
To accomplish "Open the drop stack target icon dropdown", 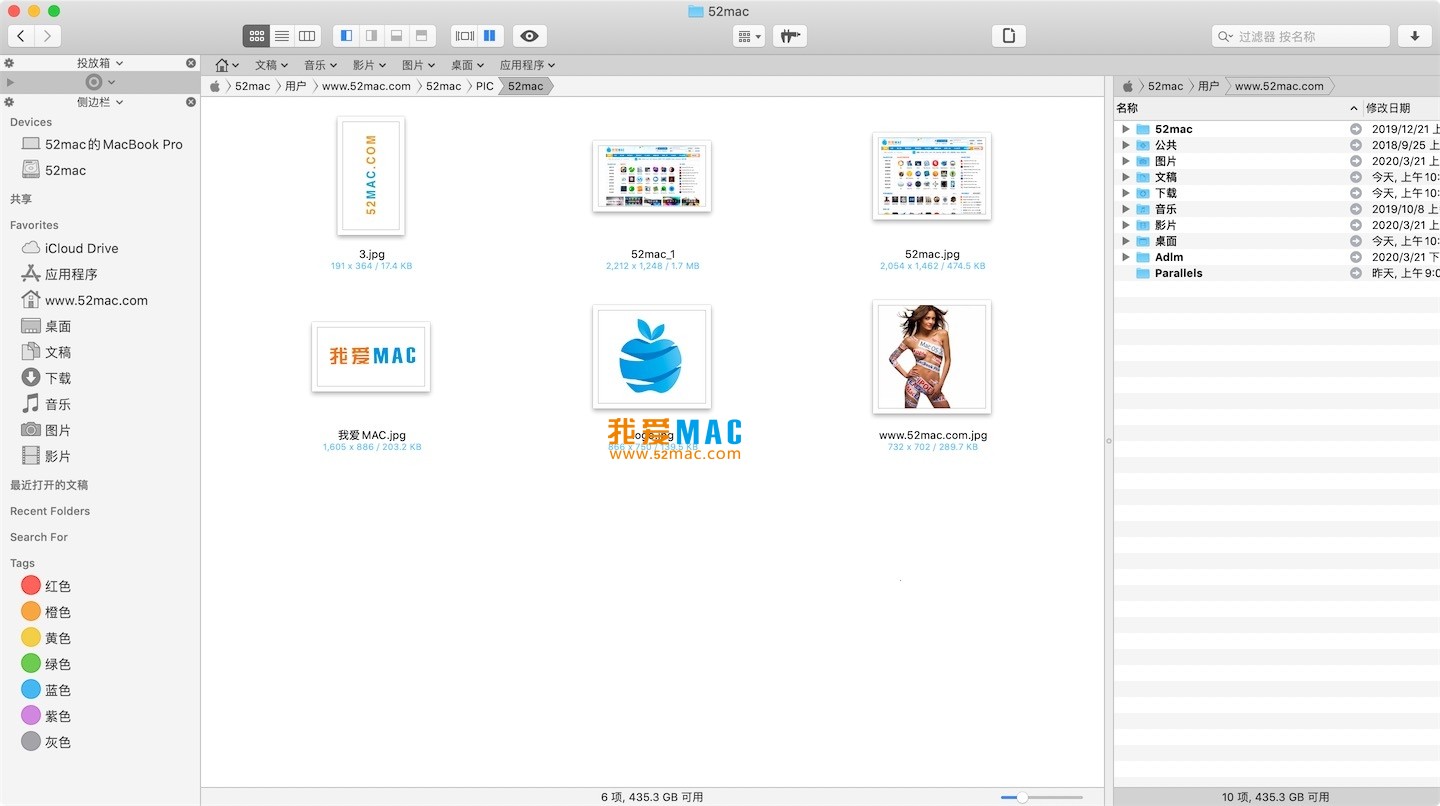I will click(100, 82).
